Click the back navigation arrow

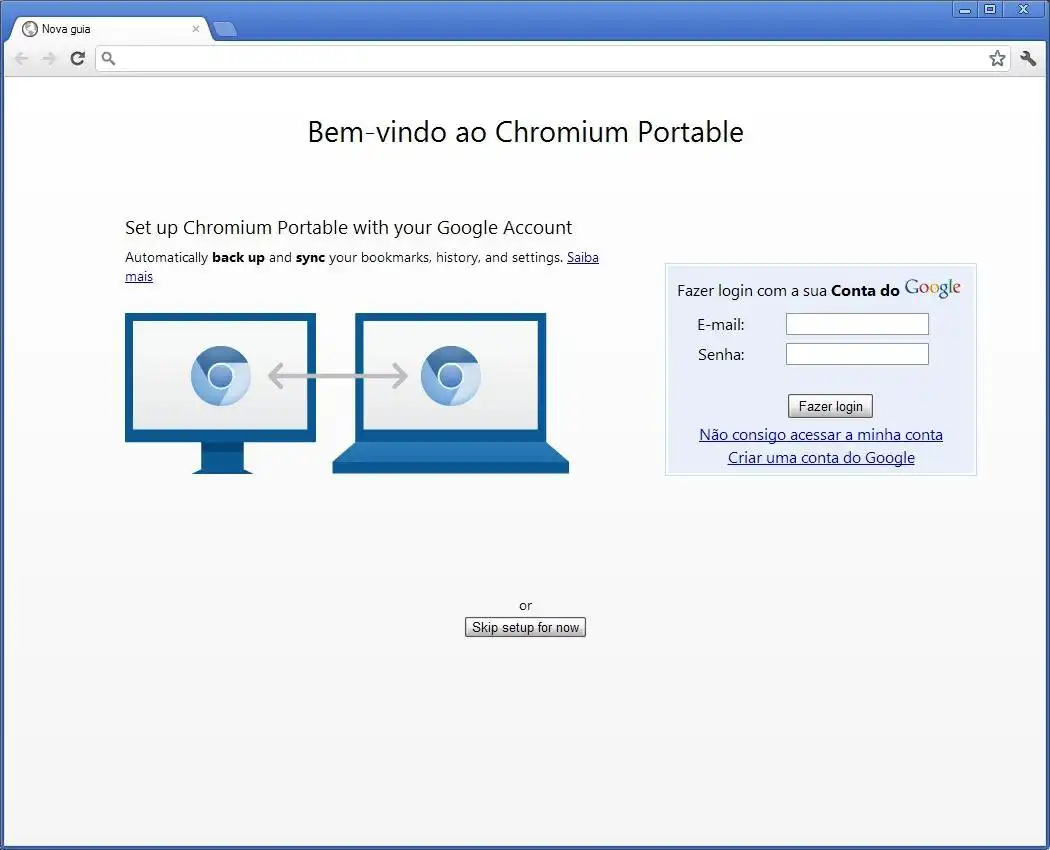point(21,59)
